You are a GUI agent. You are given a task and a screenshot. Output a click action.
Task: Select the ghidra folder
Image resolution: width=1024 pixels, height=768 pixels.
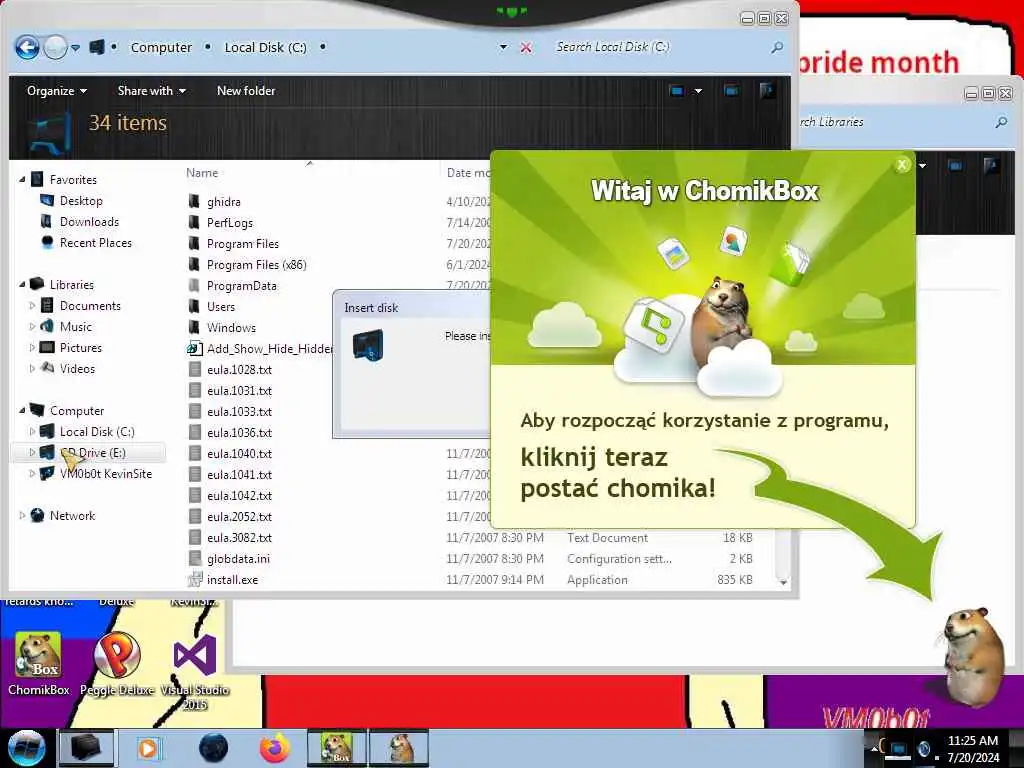(223, 202)
